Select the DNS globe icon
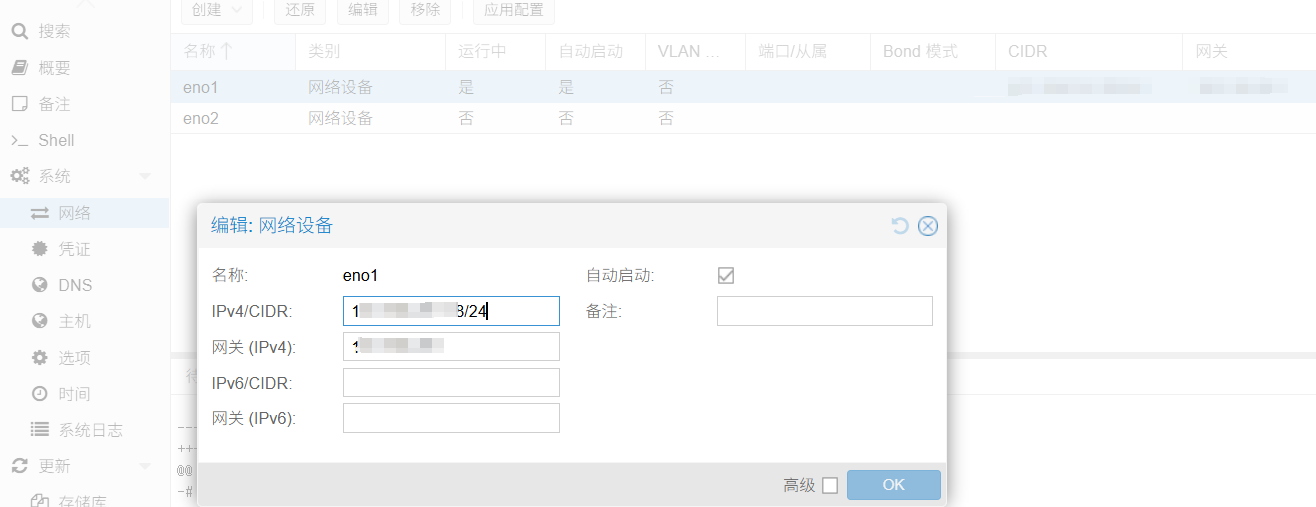This screenshot has width=1316, height=507. pyautogui.click(x=40, y=285)
